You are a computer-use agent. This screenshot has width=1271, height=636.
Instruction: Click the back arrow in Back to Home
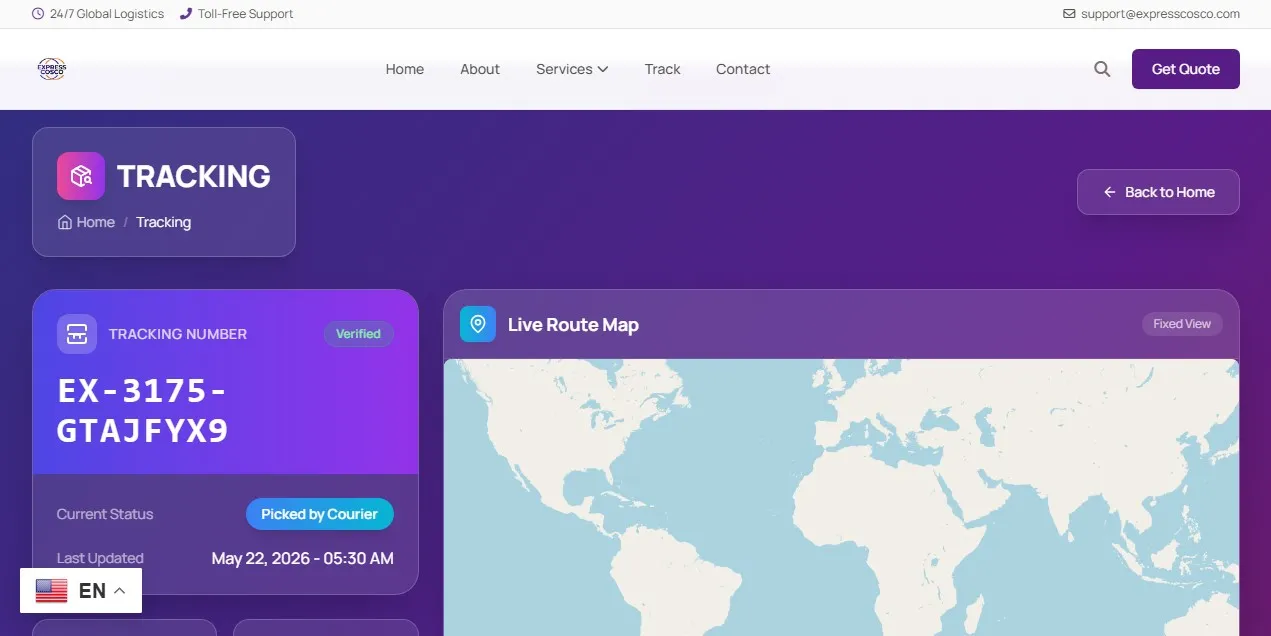1109,192
